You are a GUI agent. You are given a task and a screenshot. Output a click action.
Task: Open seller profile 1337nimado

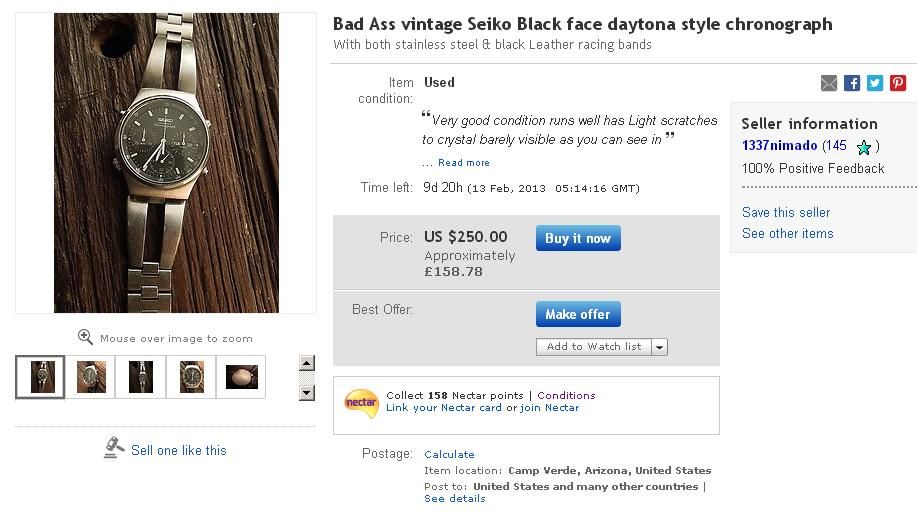pos(779,146)
